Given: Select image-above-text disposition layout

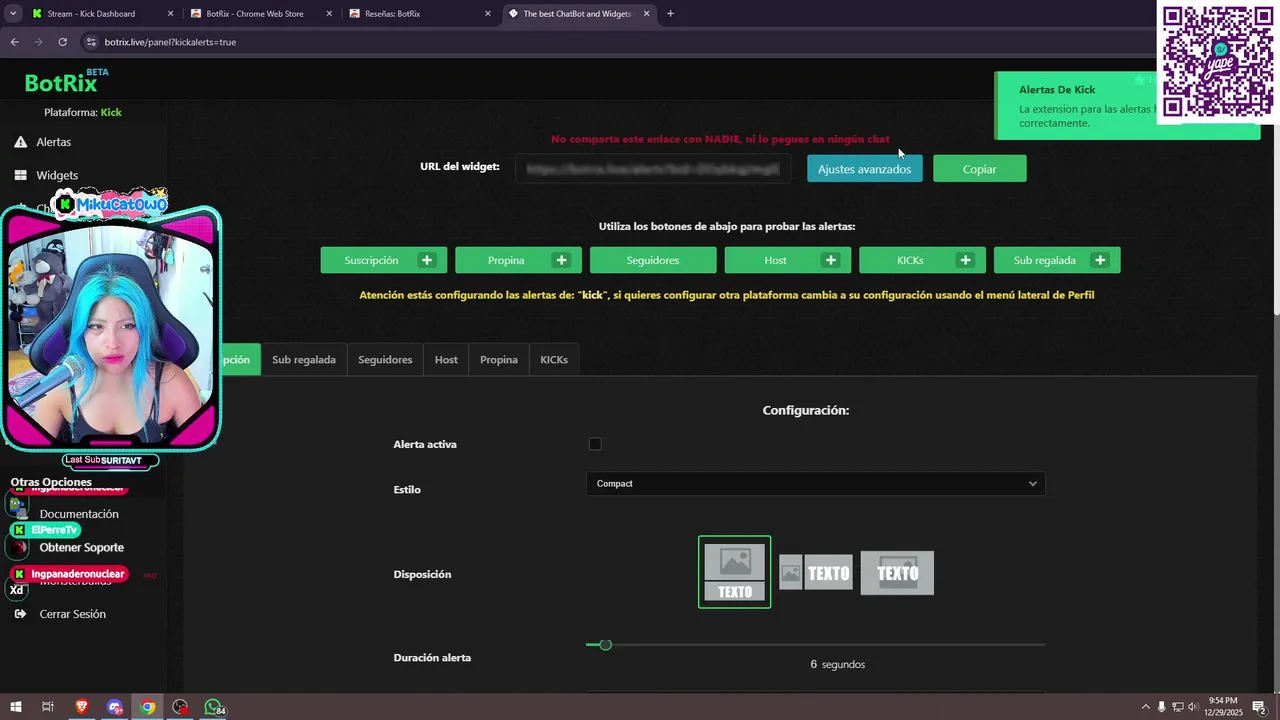Looking at the screenshot, I should pos(734,572).
